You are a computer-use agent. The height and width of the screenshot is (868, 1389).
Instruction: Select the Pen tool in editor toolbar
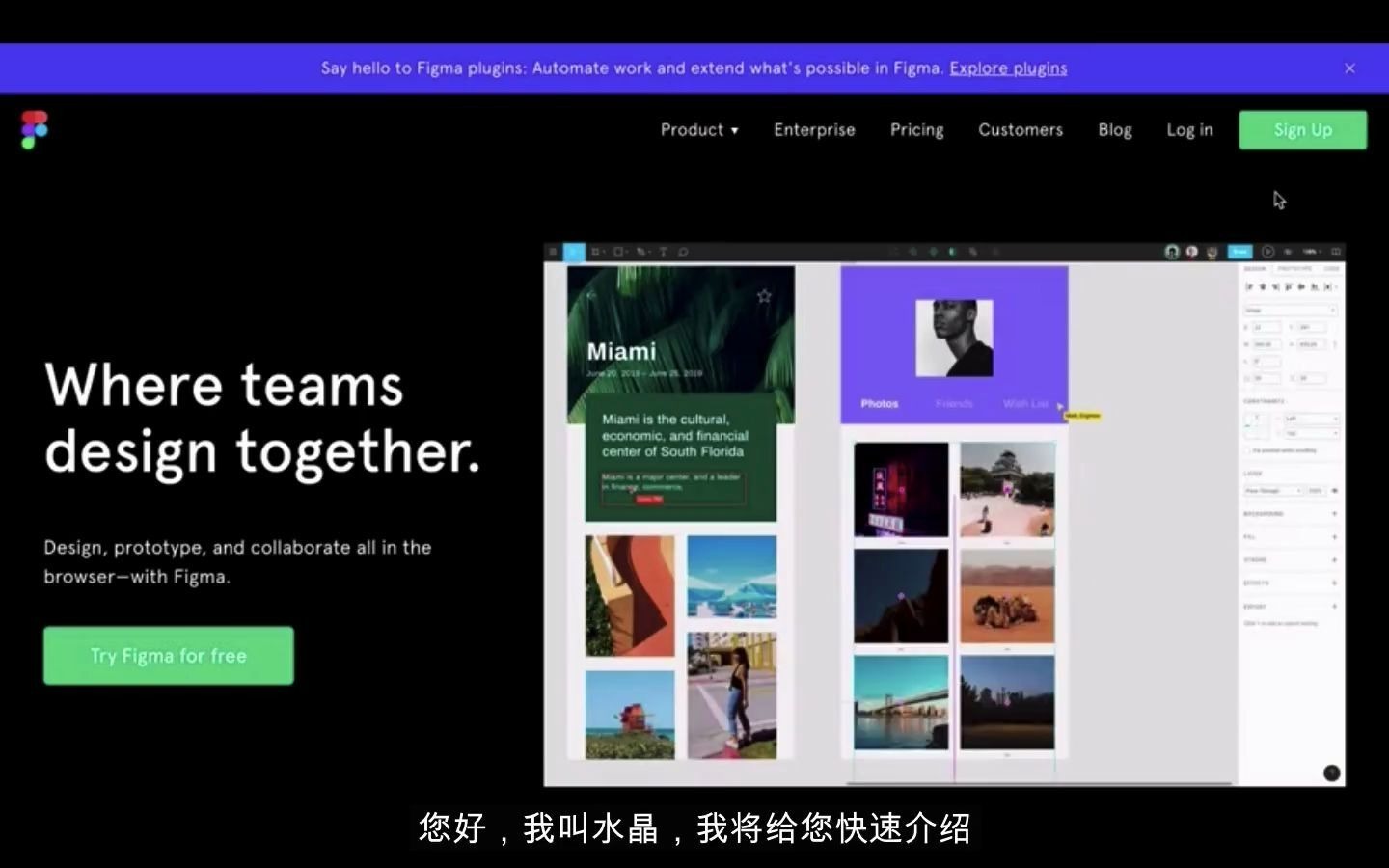(x=642, y=252)
